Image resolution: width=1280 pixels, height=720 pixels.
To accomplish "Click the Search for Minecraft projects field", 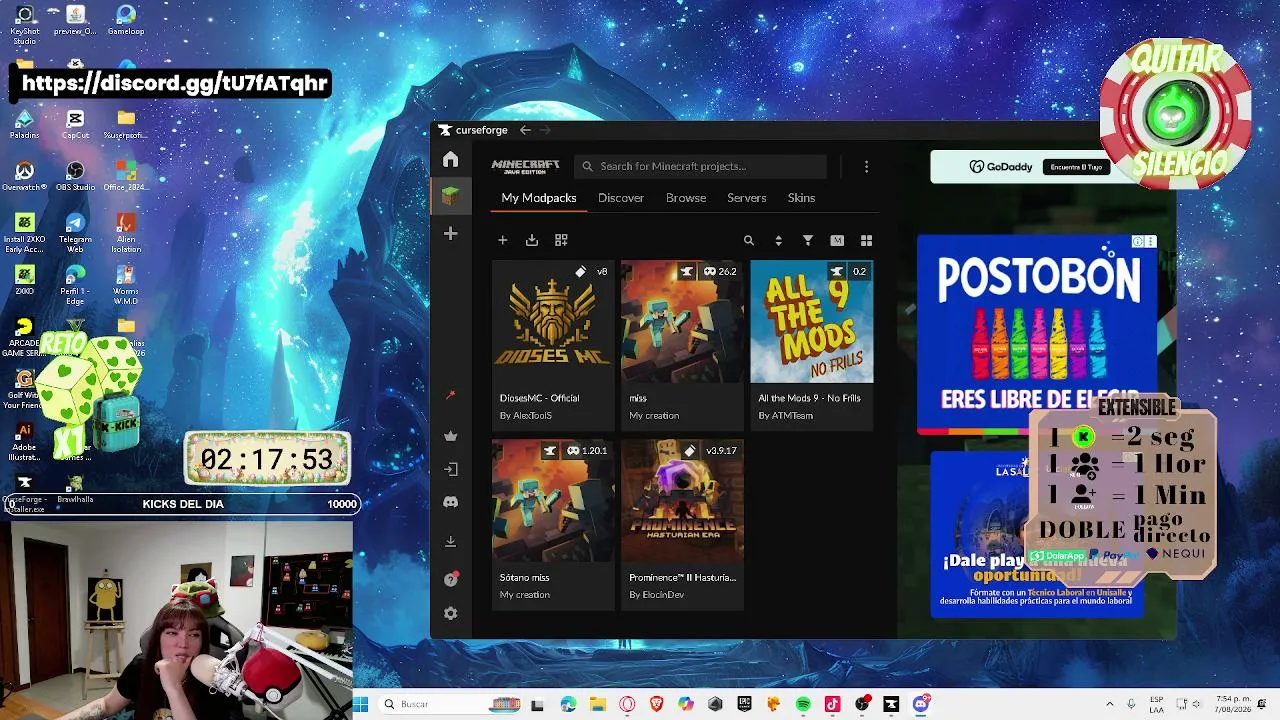I will (700, 166).
